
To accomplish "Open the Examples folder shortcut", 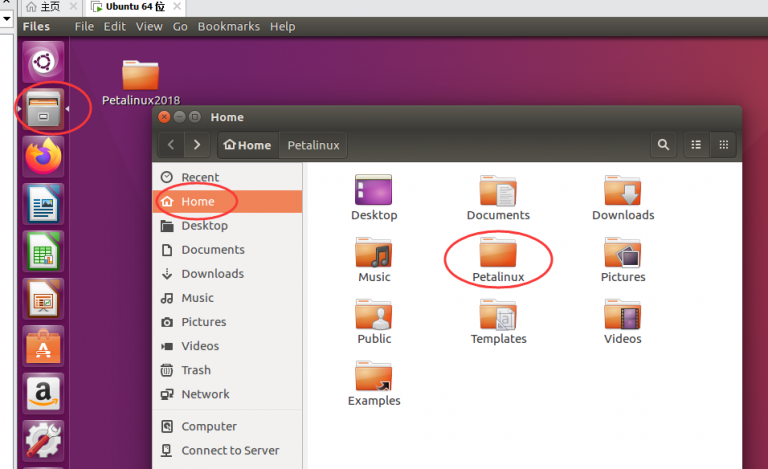I will 374,382.
